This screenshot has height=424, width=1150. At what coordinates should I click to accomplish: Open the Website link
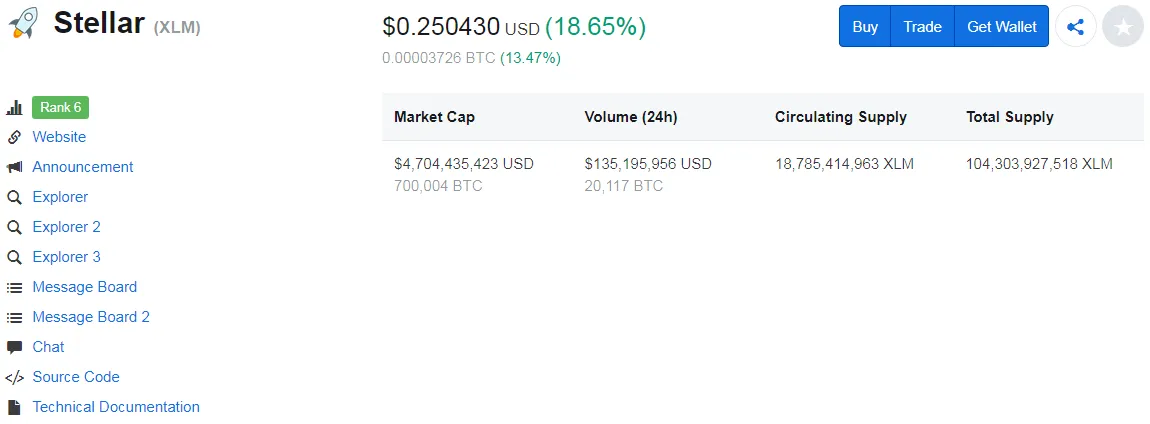pos(59,137)
